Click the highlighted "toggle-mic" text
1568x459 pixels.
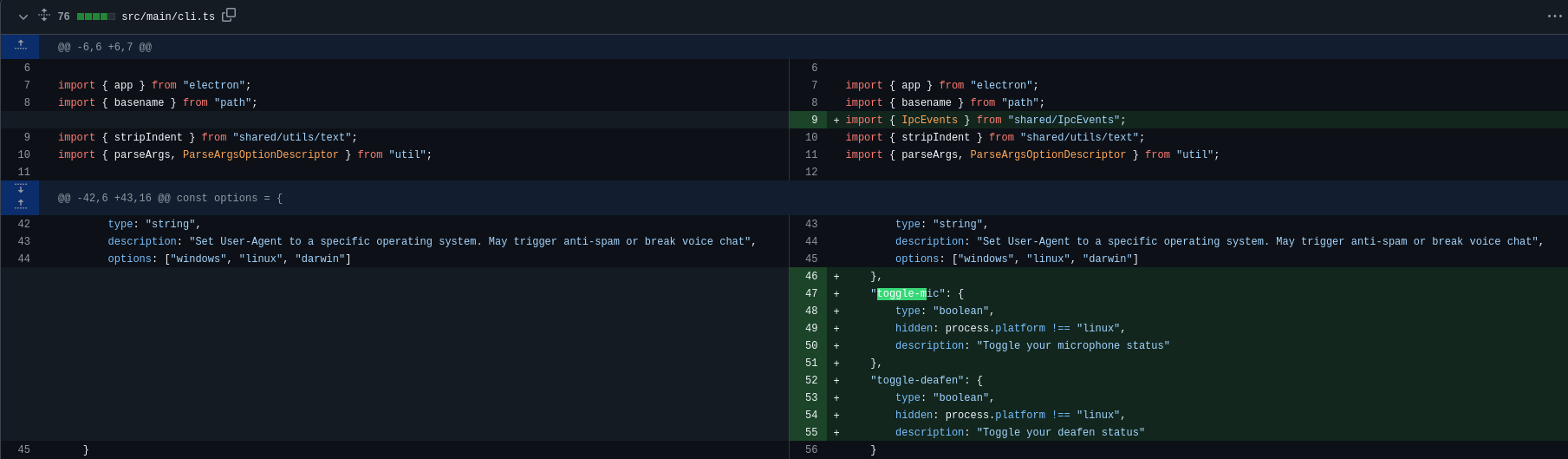[901, 294]
